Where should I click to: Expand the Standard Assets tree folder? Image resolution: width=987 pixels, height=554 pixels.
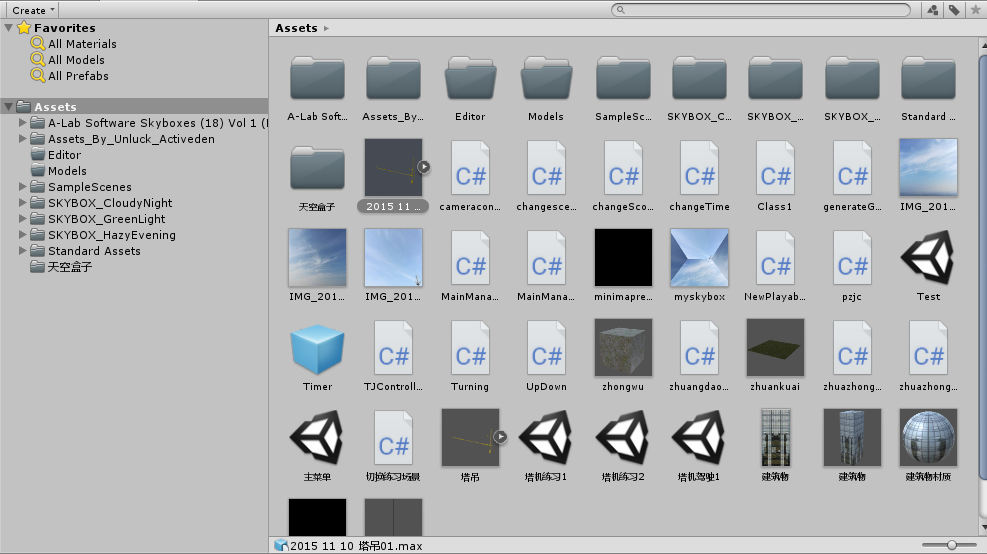pyautogui.click(x=24, y=251)
